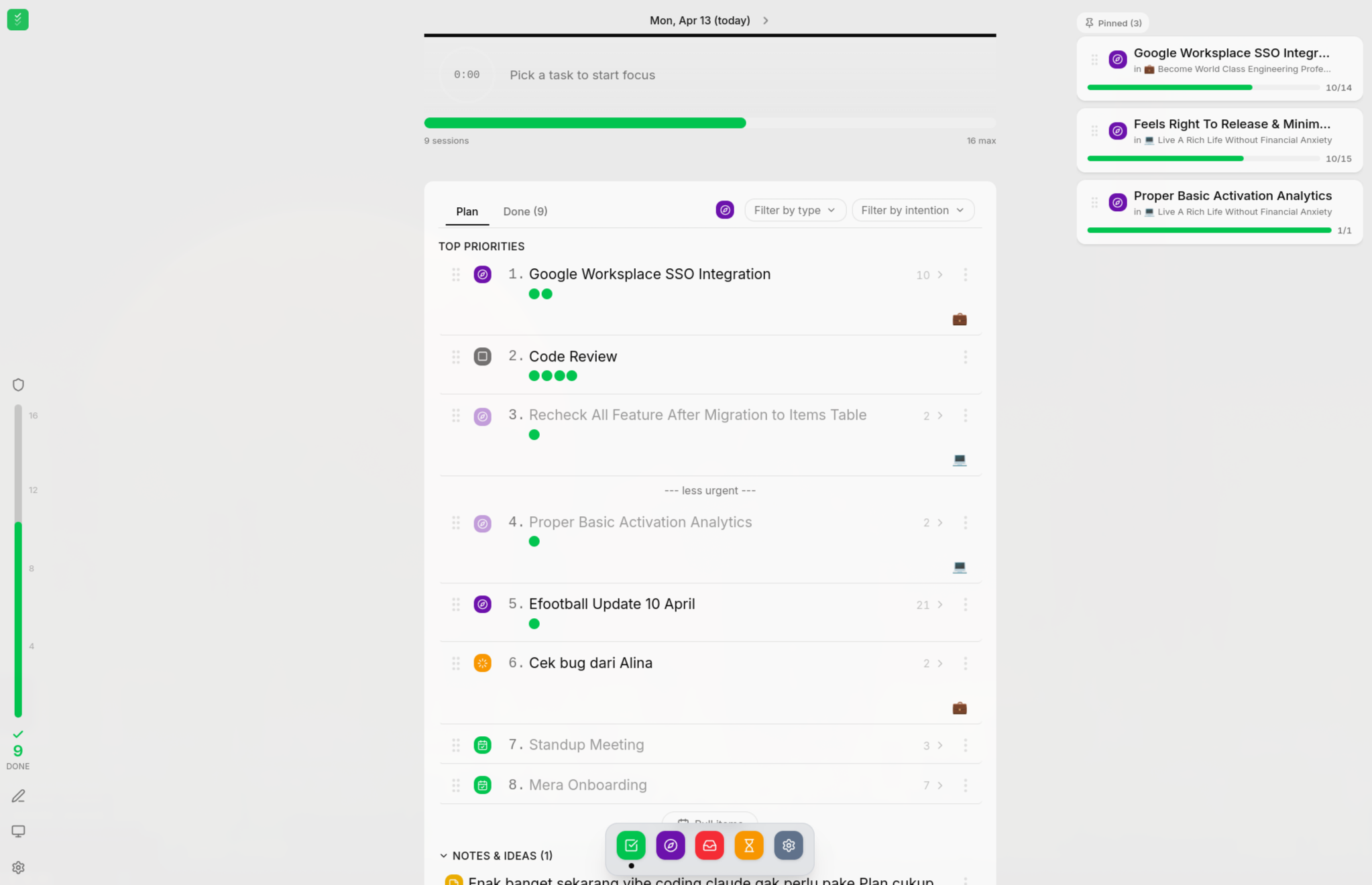Click the monitor icon in the left sidebar
Screen dimensions: 1372x885
tap(18, 831)
